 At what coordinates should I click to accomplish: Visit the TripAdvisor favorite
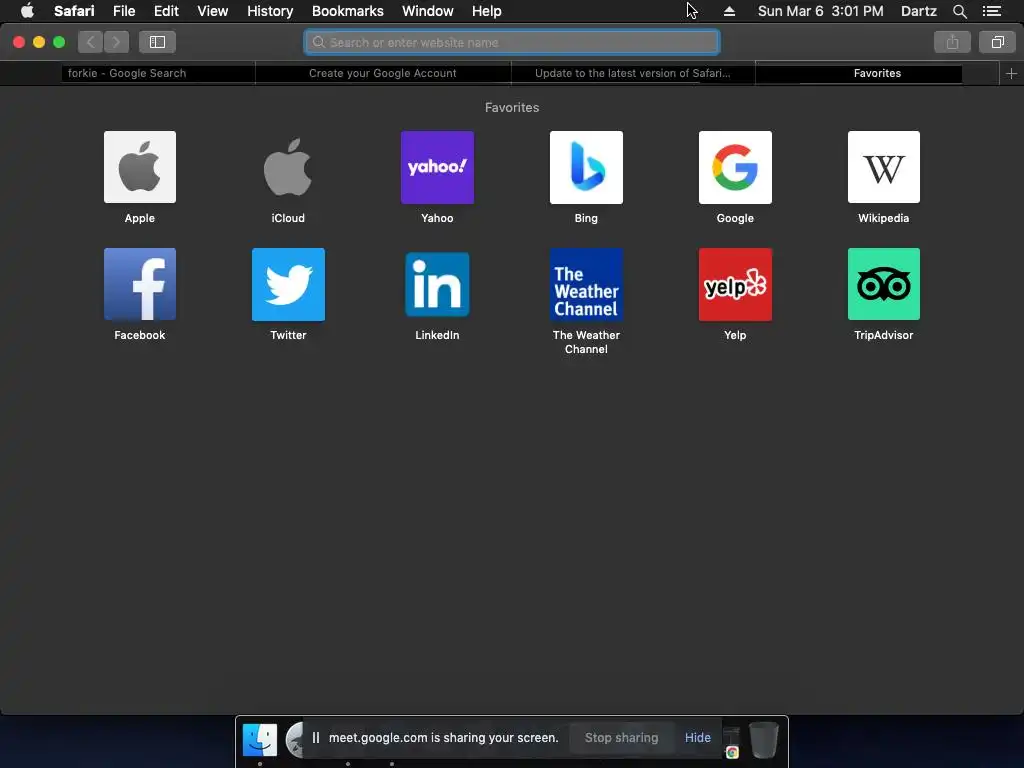(884, 284)
